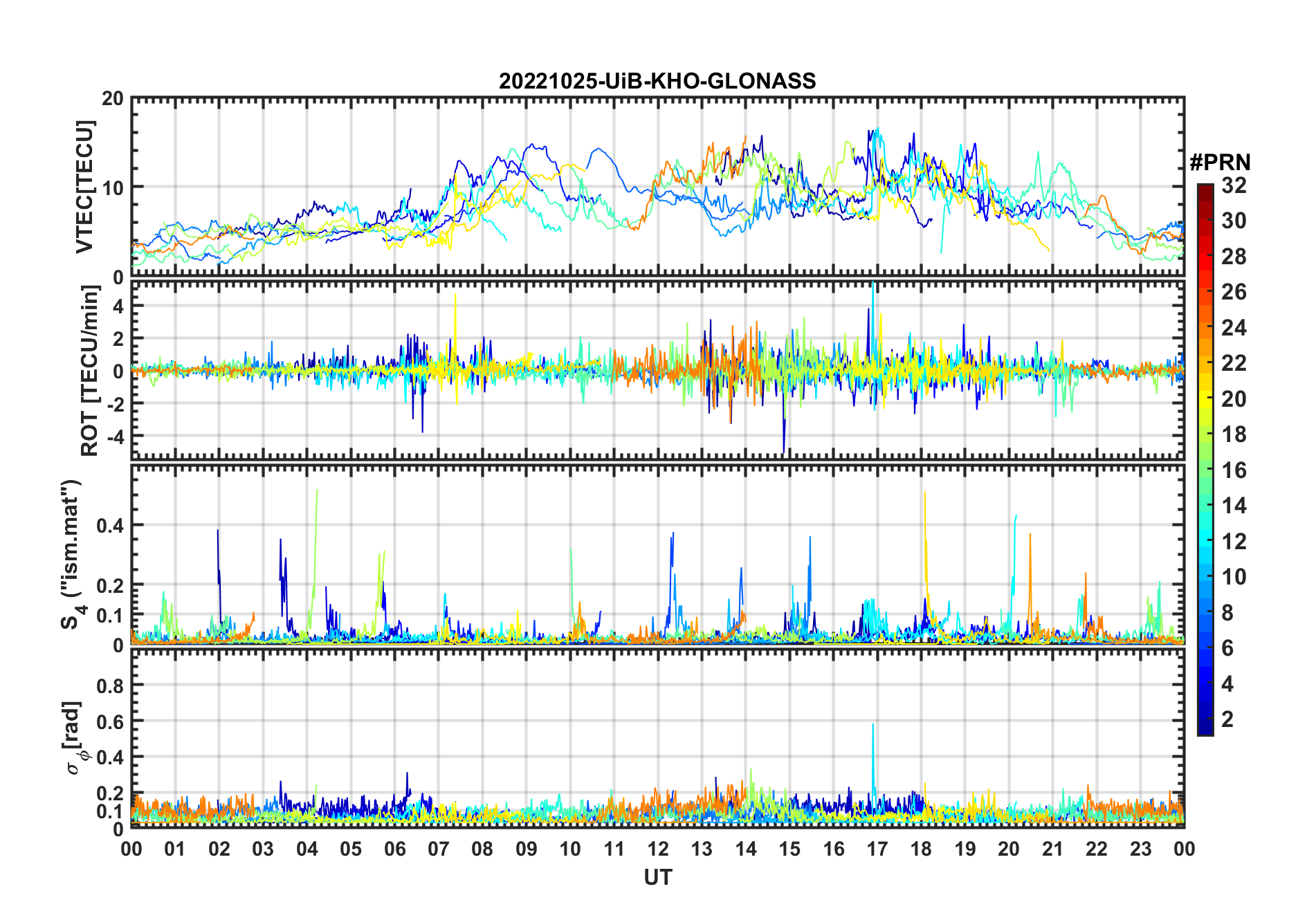The height and width of the screenshot is (920, 1316).
Task: Select the dark blue bottom of colorbar
Action: 1205,728
